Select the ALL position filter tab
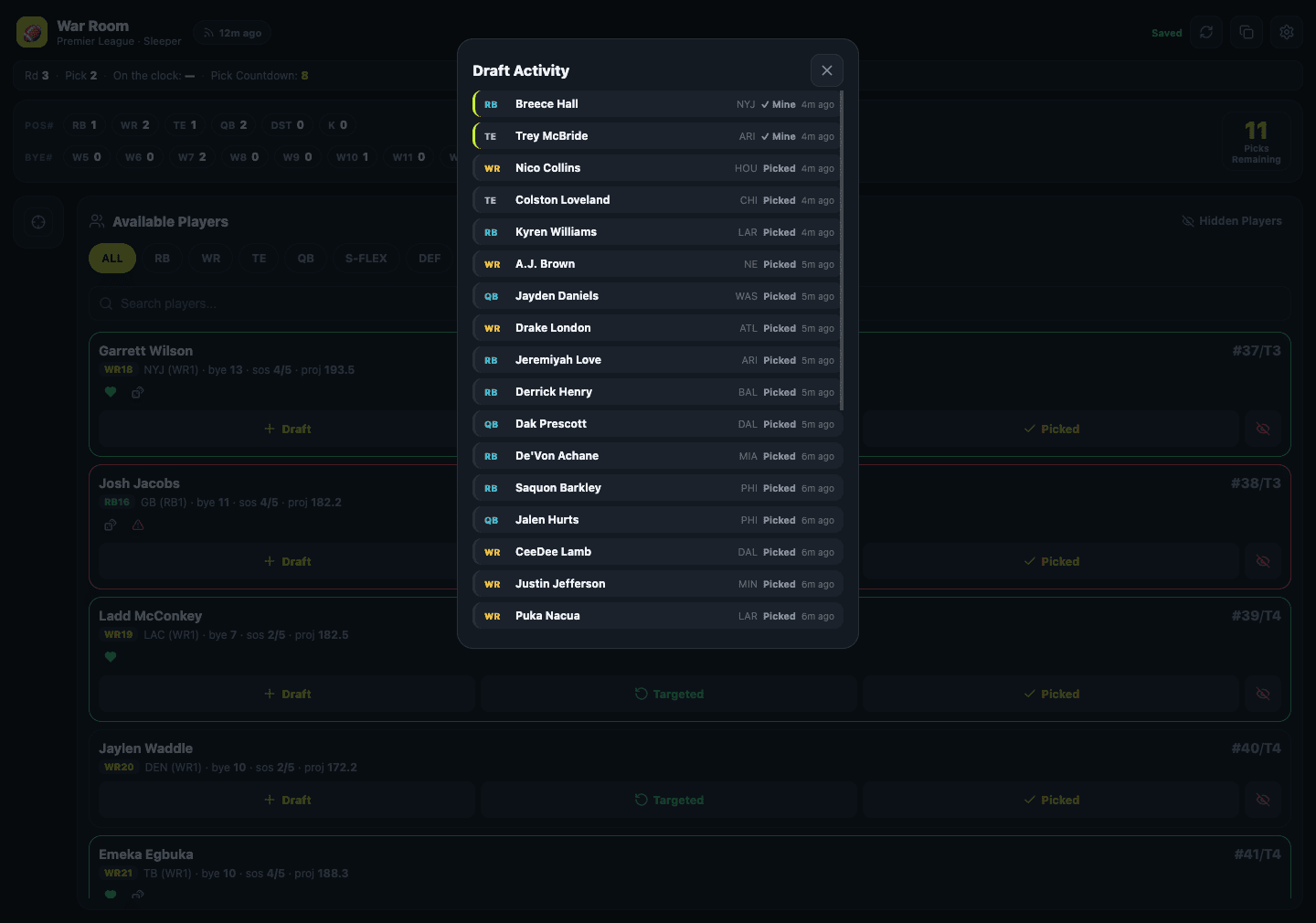Image resolution: width=1316 pixels, height=923 pixels. click(112, 259)
